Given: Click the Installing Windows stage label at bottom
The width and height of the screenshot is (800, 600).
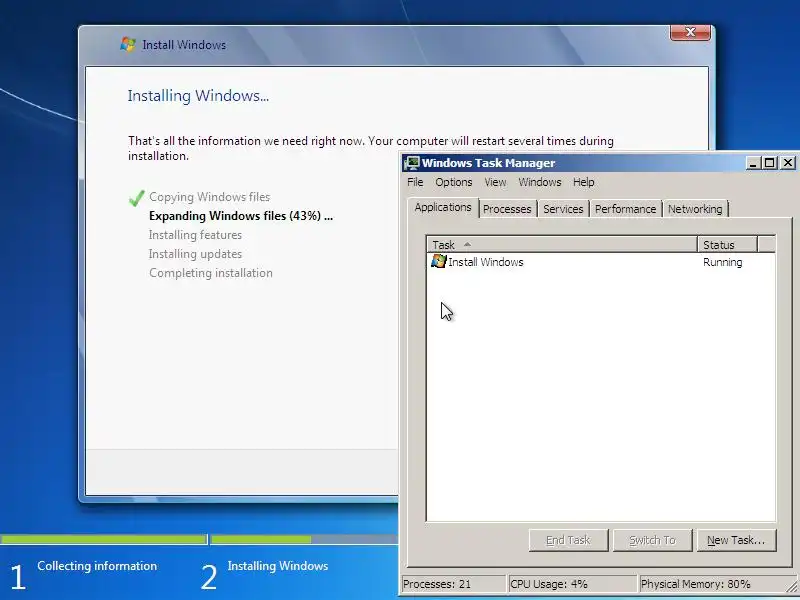Looking at the screenshot, I should (x=278, y=566).
